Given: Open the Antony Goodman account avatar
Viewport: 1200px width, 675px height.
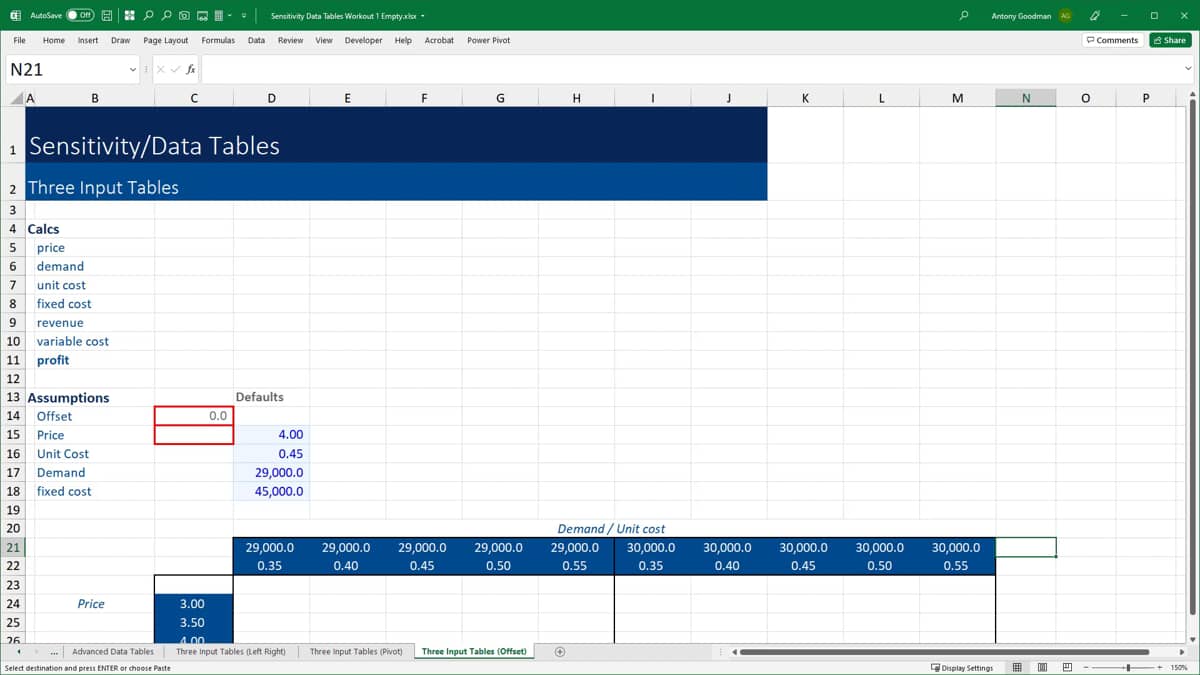Looking at the screenshot, I should tap(1065, 16).
